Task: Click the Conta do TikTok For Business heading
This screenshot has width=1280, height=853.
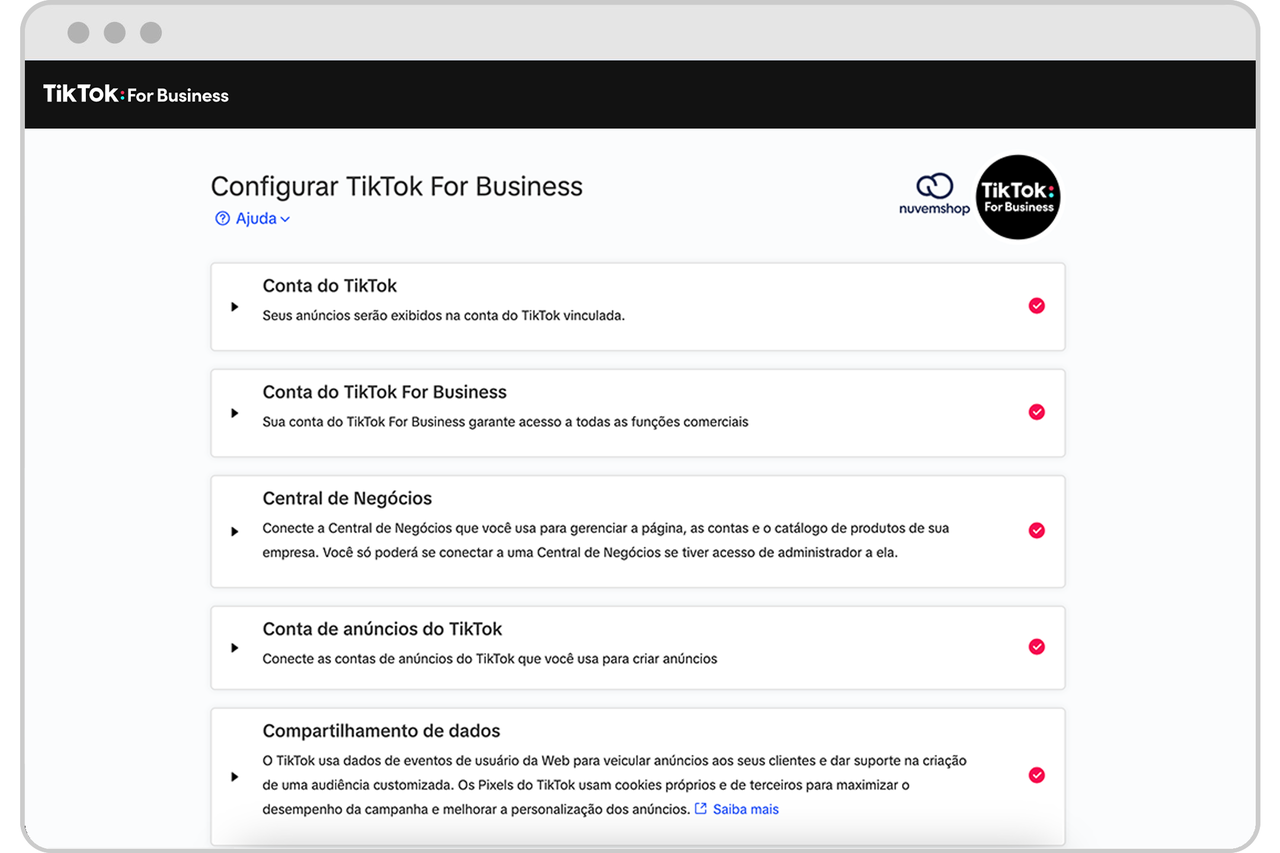Action: [385, 392]
